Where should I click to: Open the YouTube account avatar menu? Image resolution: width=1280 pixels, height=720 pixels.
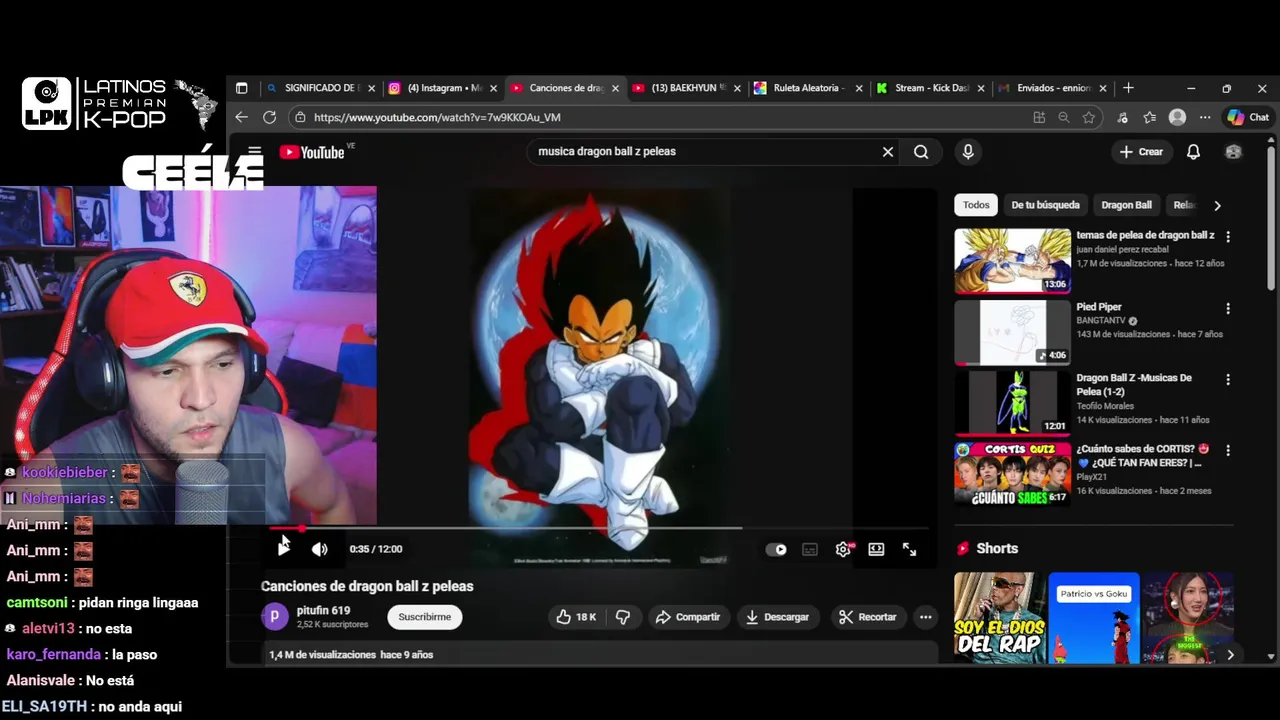(1233, 152)
